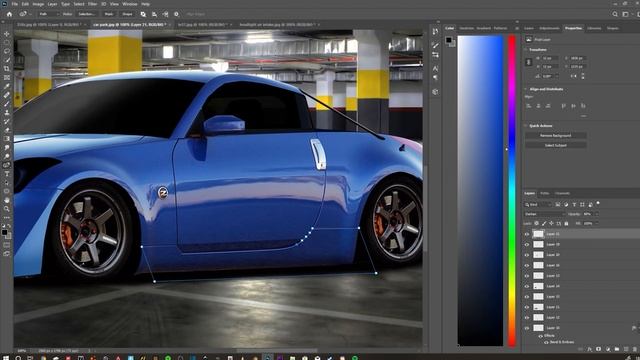
Task: Switch to the Adjustments tab
Action: (x=549, y=28)
